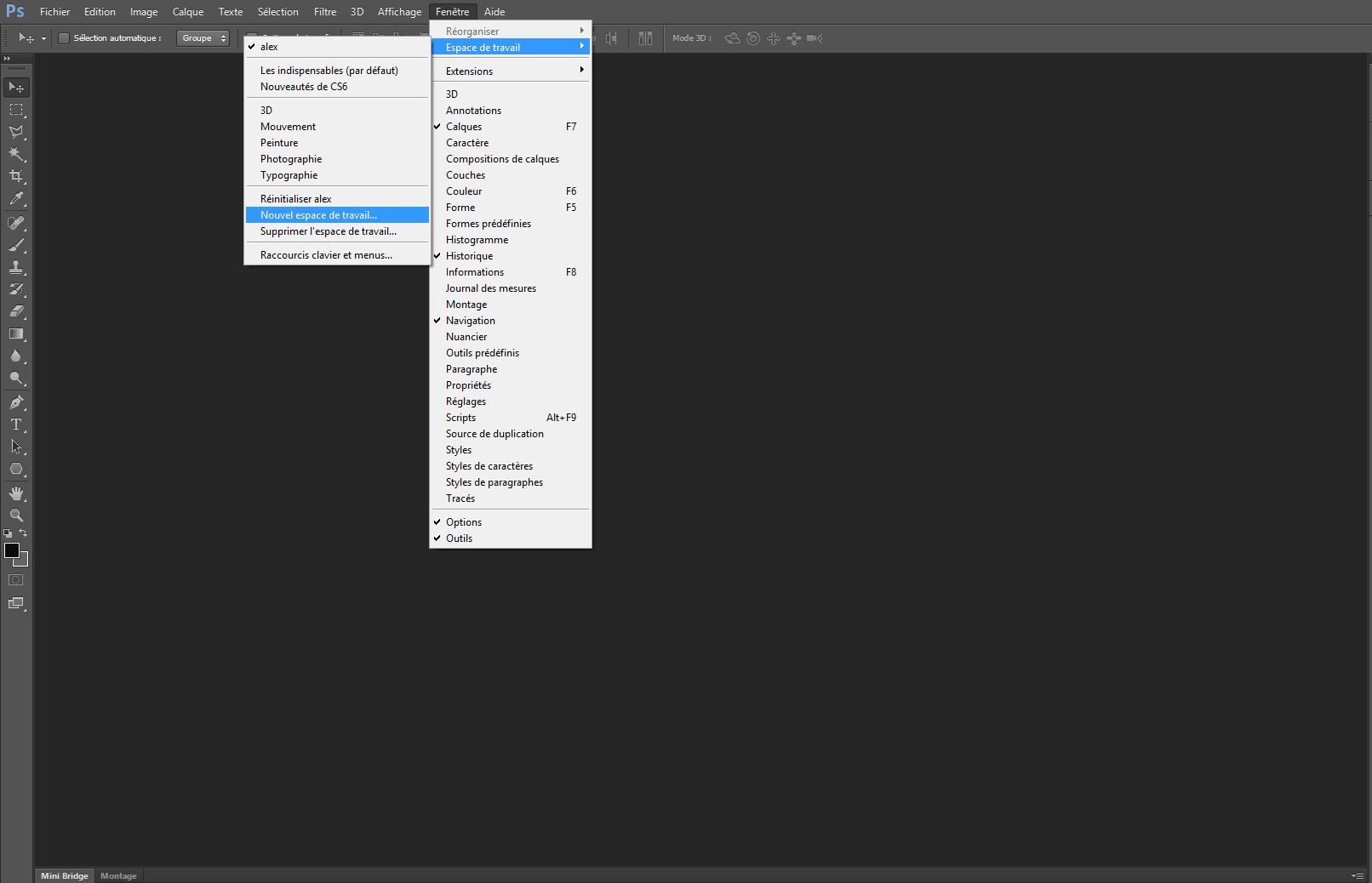Open the Affichage menu
The height and width of the screenshot is (883, 1372).
400,12
